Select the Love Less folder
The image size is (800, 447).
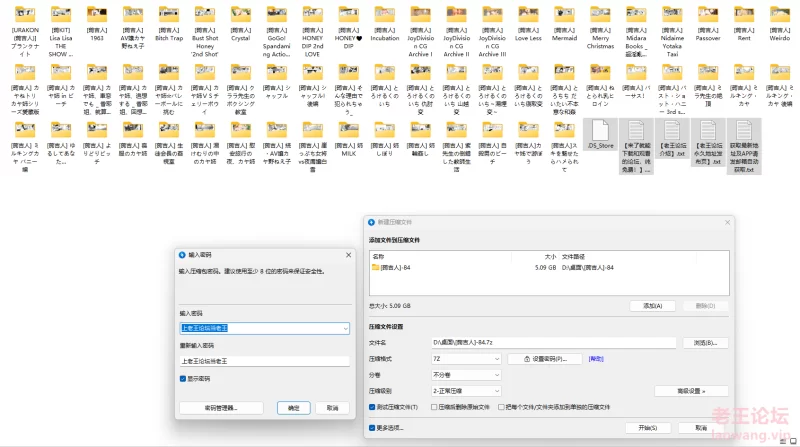click(529, 24)
